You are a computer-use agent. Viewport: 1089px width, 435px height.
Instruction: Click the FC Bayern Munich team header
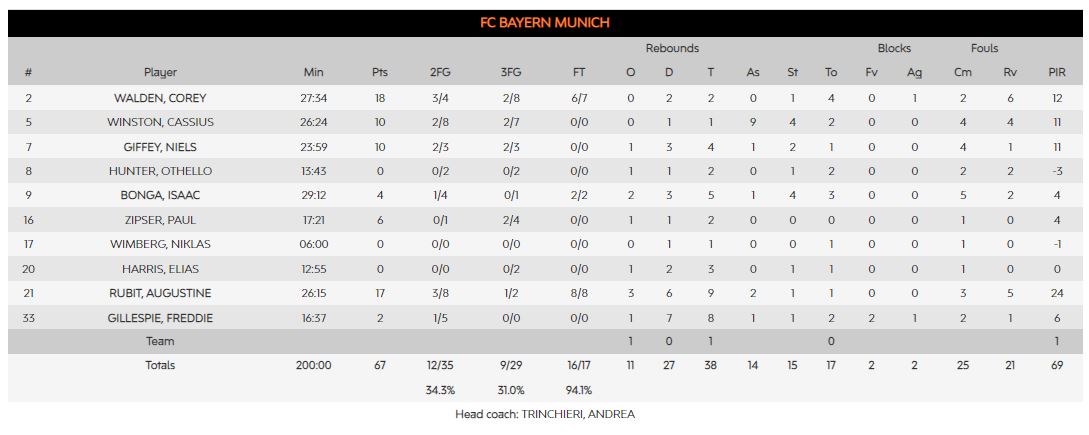click(x=545, y=23)
